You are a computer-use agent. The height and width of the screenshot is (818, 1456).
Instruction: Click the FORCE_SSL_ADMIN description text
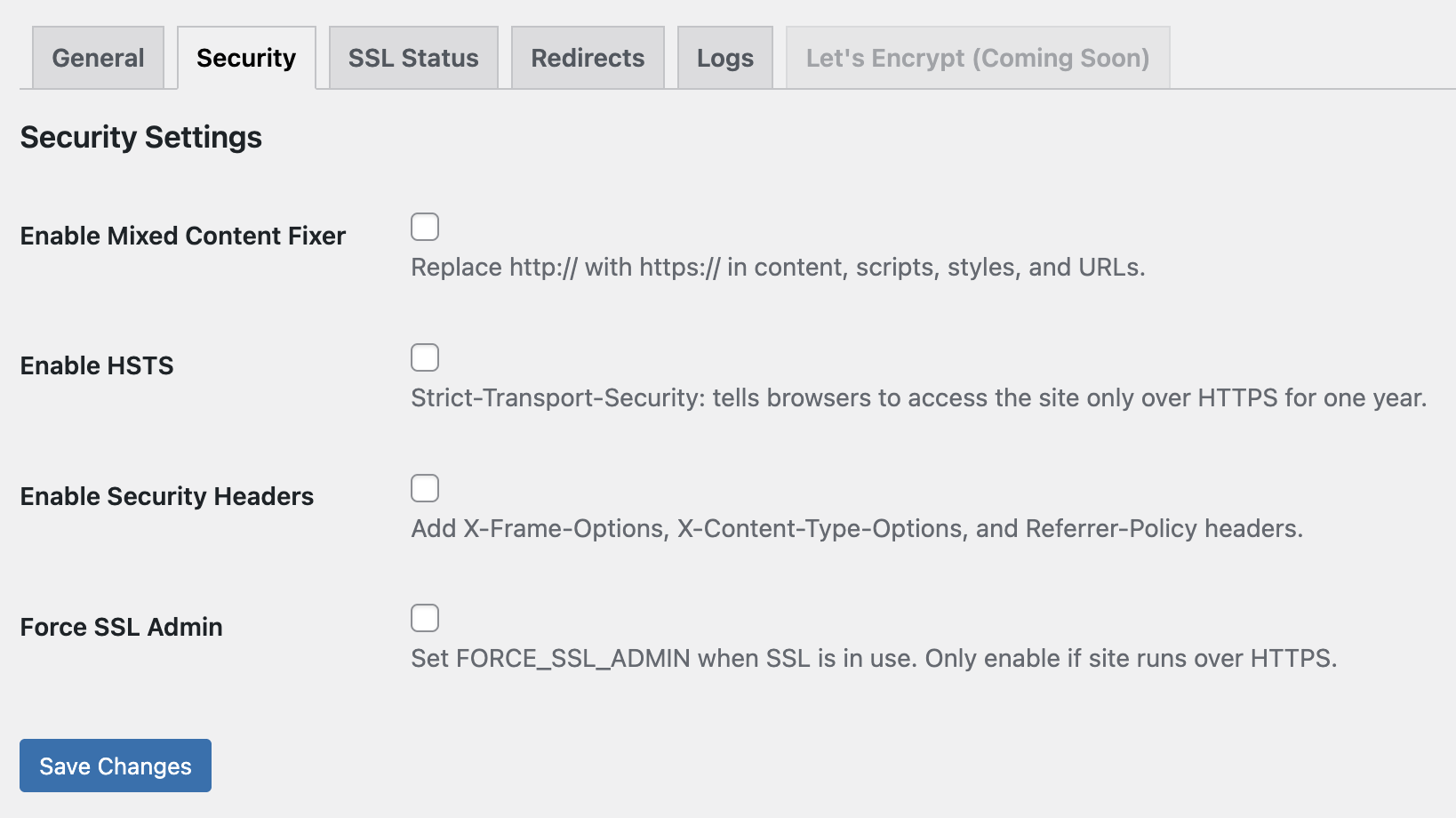[x=874, y=659]
